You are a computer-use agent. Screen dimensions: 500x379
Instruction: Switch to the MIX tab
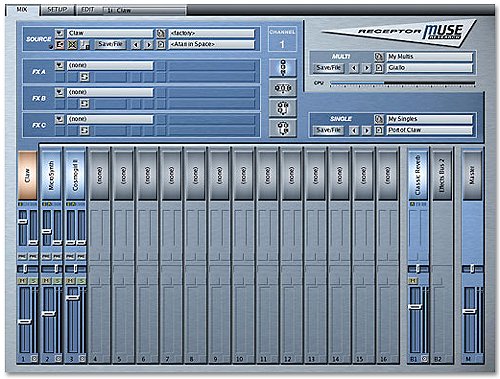(22, 10)
